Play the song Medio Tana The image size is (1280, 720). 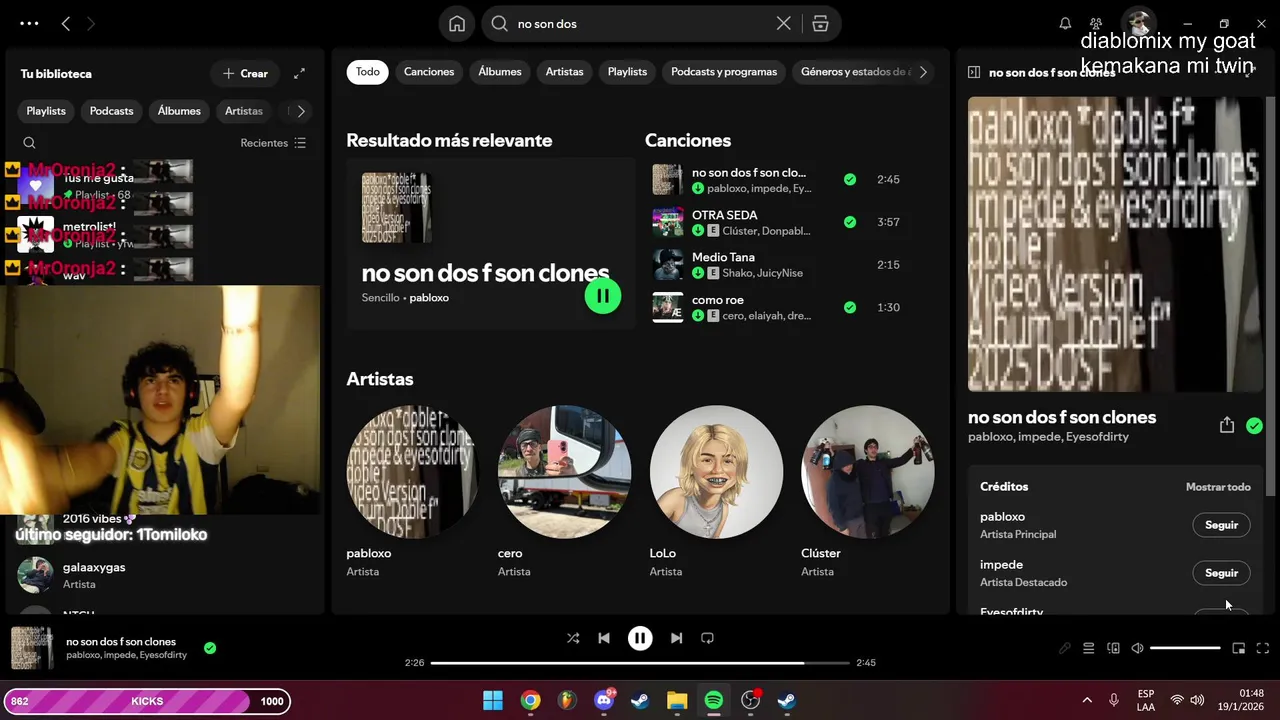[667, 265]
